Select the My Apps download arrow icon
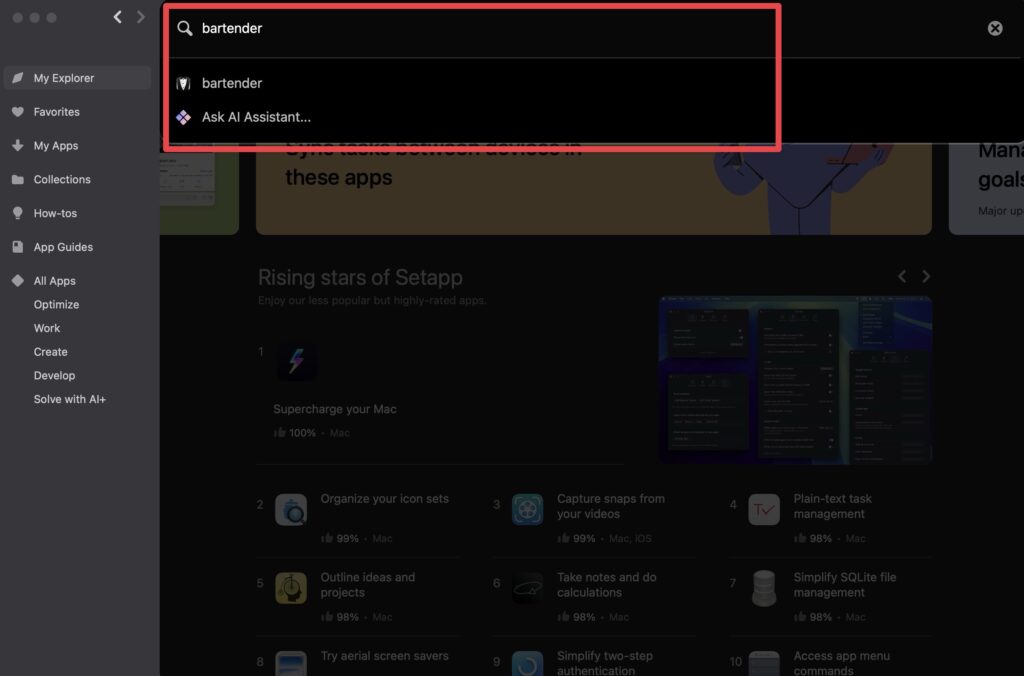The height and width of the screenshot is (676, 1024). [18, 145]
